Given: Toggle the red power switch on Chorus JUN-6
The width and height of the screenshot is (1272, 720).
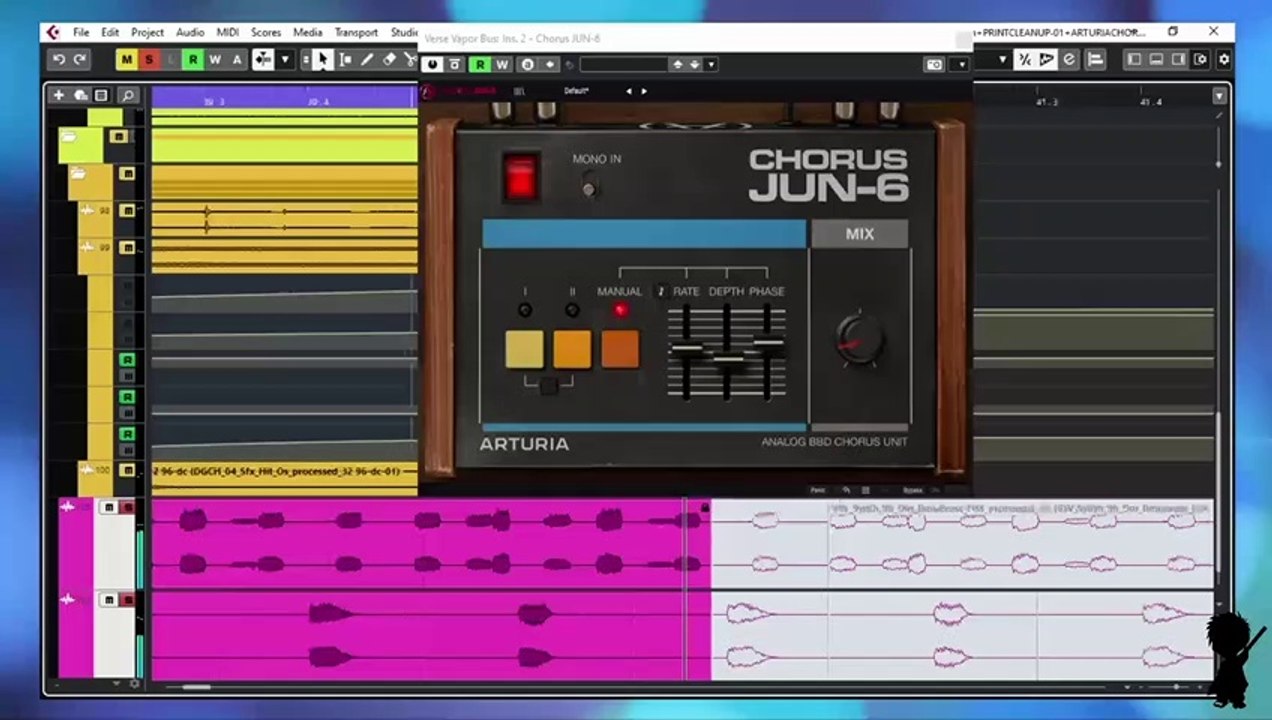Looking at the screenshot, I should click(520, 177).
